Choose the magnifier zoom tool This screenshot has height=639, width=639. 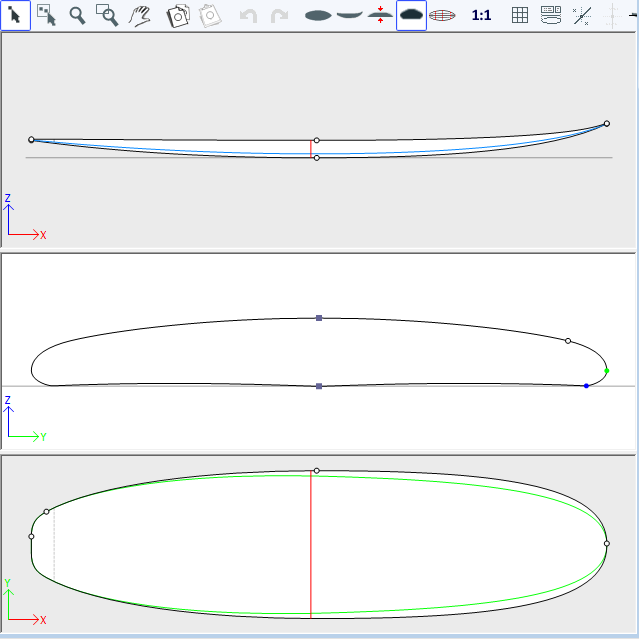(x=77, y=15)
